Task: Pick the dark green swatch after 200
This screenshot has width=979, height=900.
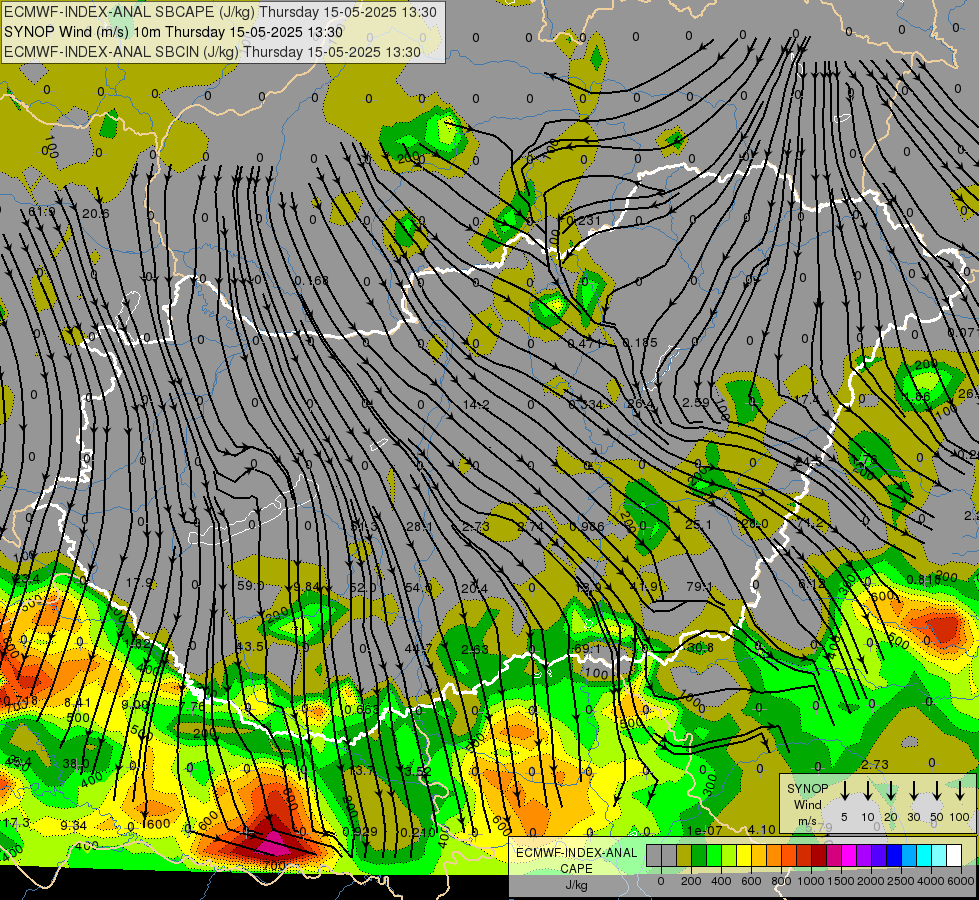Action: click(699, 856)
